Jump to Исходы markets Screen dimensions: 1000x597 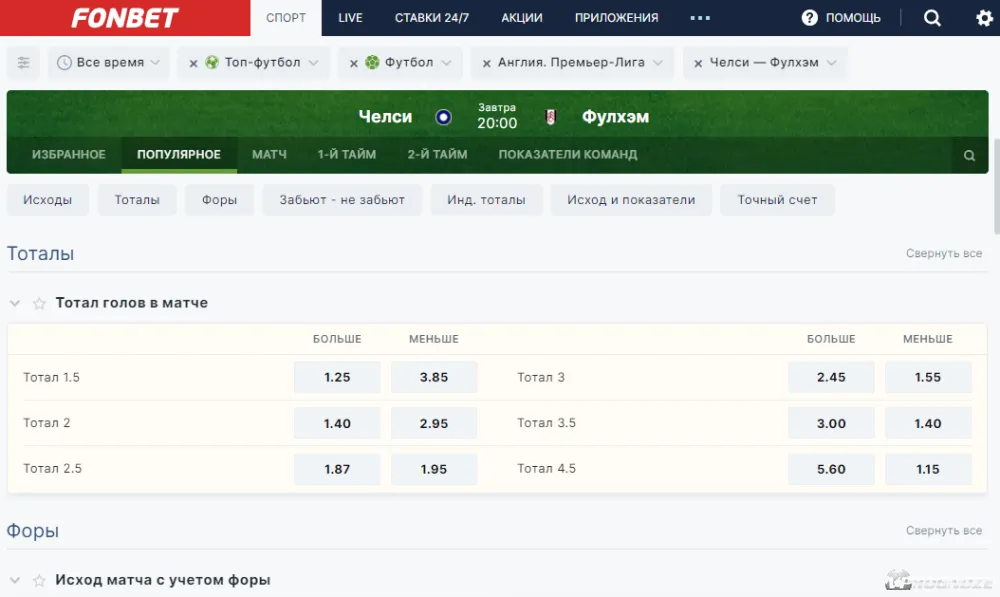click(48, 200)
